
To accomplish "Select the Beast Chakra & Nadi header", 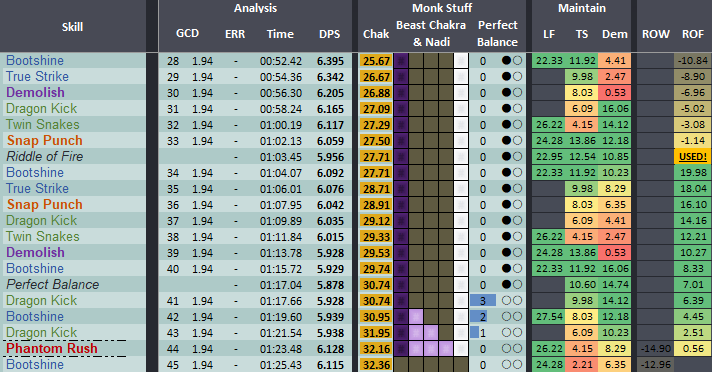I will tap(431, 34).
